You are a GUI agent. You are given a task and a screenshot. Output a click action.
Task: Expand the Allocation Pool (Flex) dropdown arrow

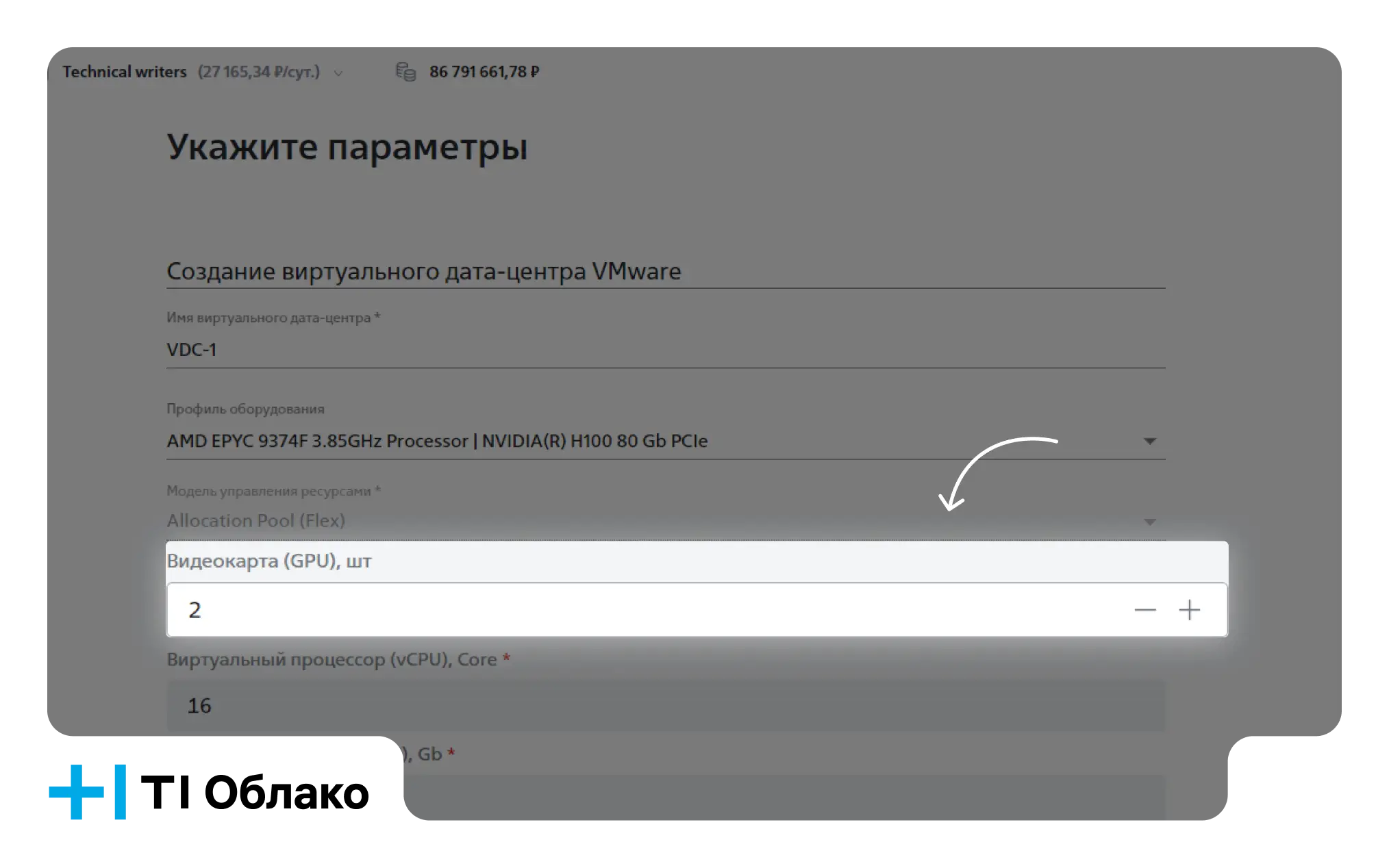[1150, 522]
